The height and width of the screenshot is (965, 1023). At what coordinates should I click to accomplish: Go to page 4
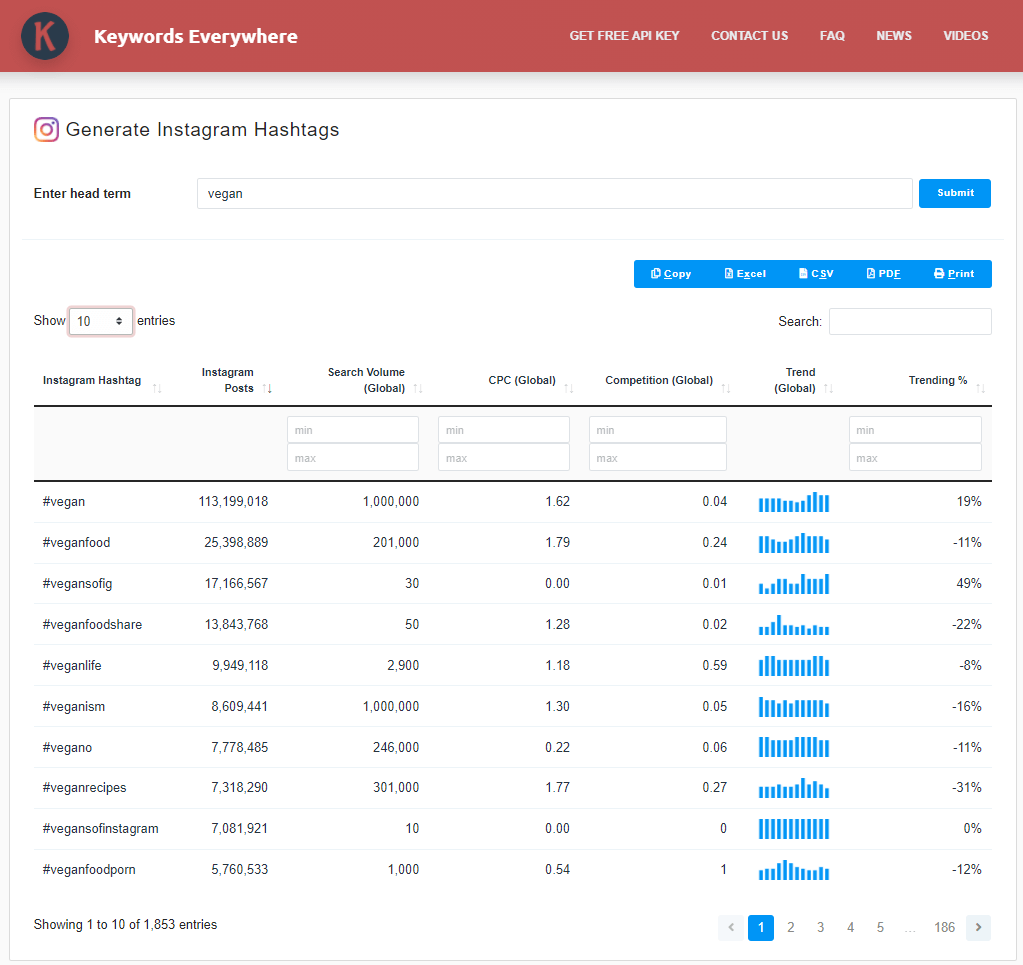(851, 927)
